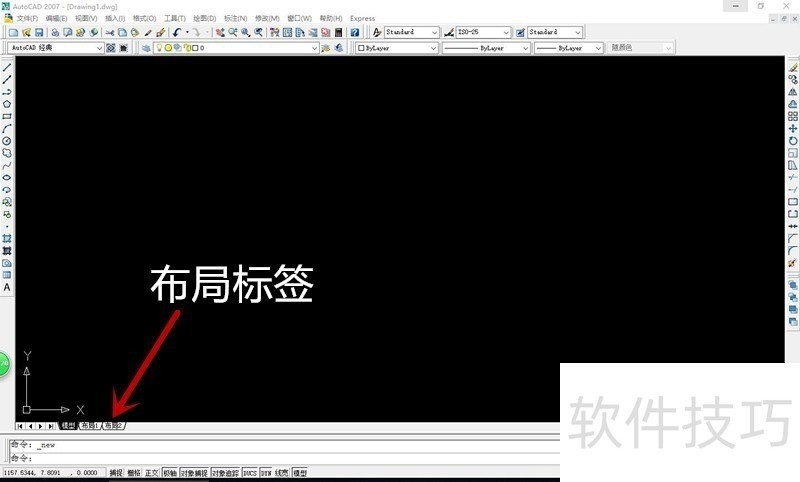800x482 pixels.
Task: Select the Rectangle draw tool
Action: tap(7, 116)
